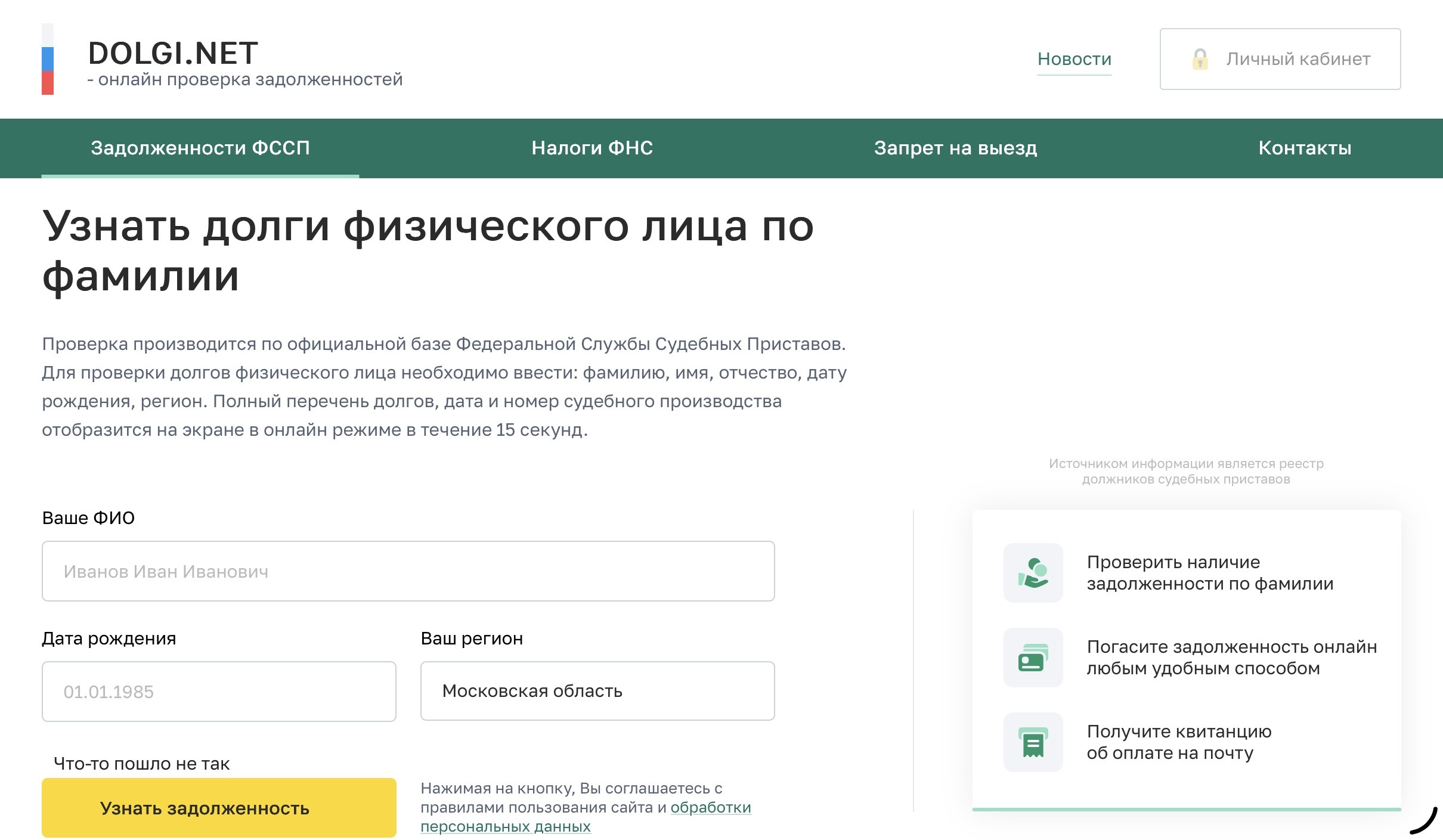
Task: Click the hand-with-coin debt check icon
Action: [1033, 573]
